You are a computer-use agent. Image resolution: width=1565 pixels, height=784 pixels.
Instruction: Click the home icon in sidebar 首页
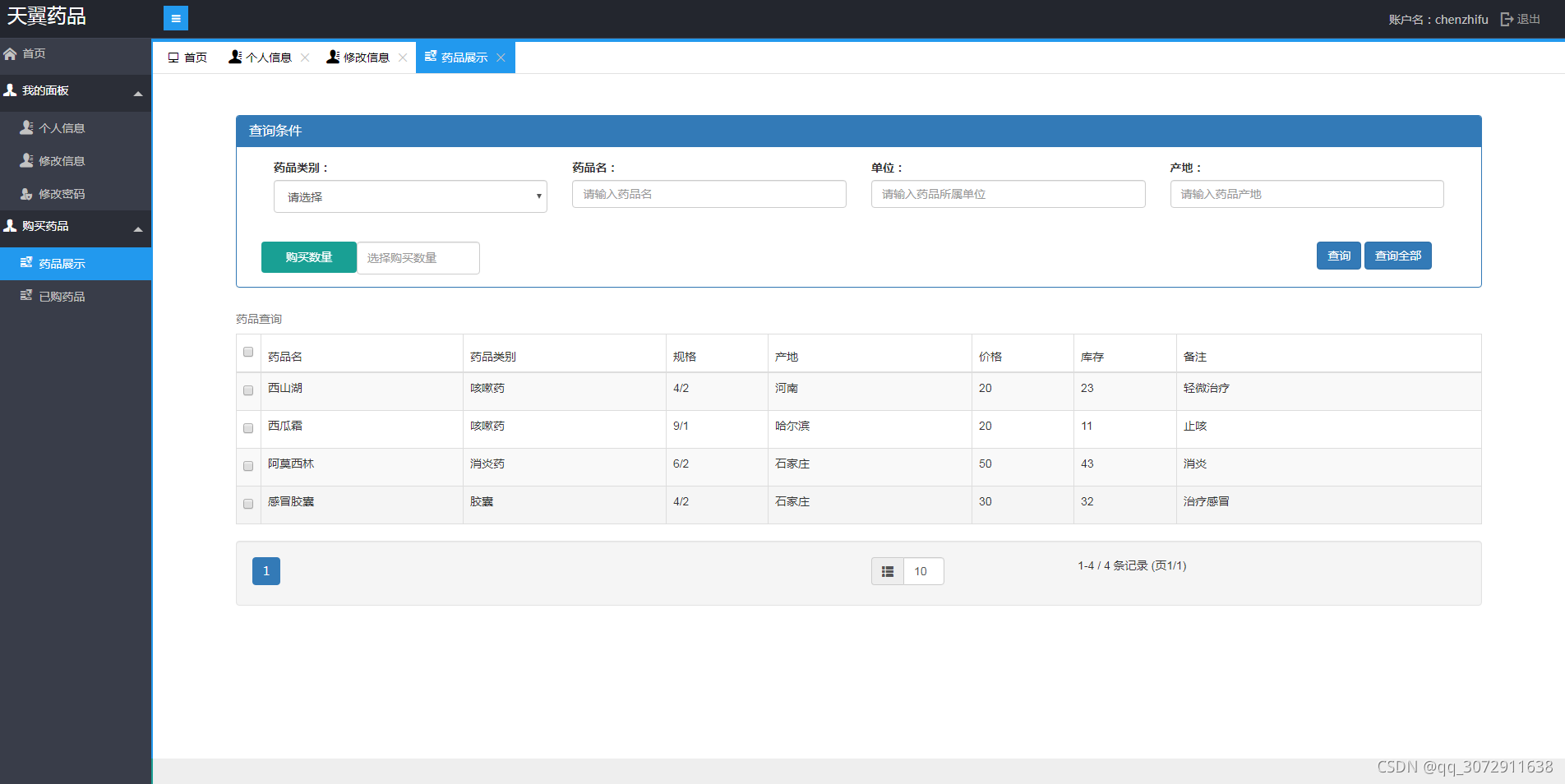click(x=11, y=53)
